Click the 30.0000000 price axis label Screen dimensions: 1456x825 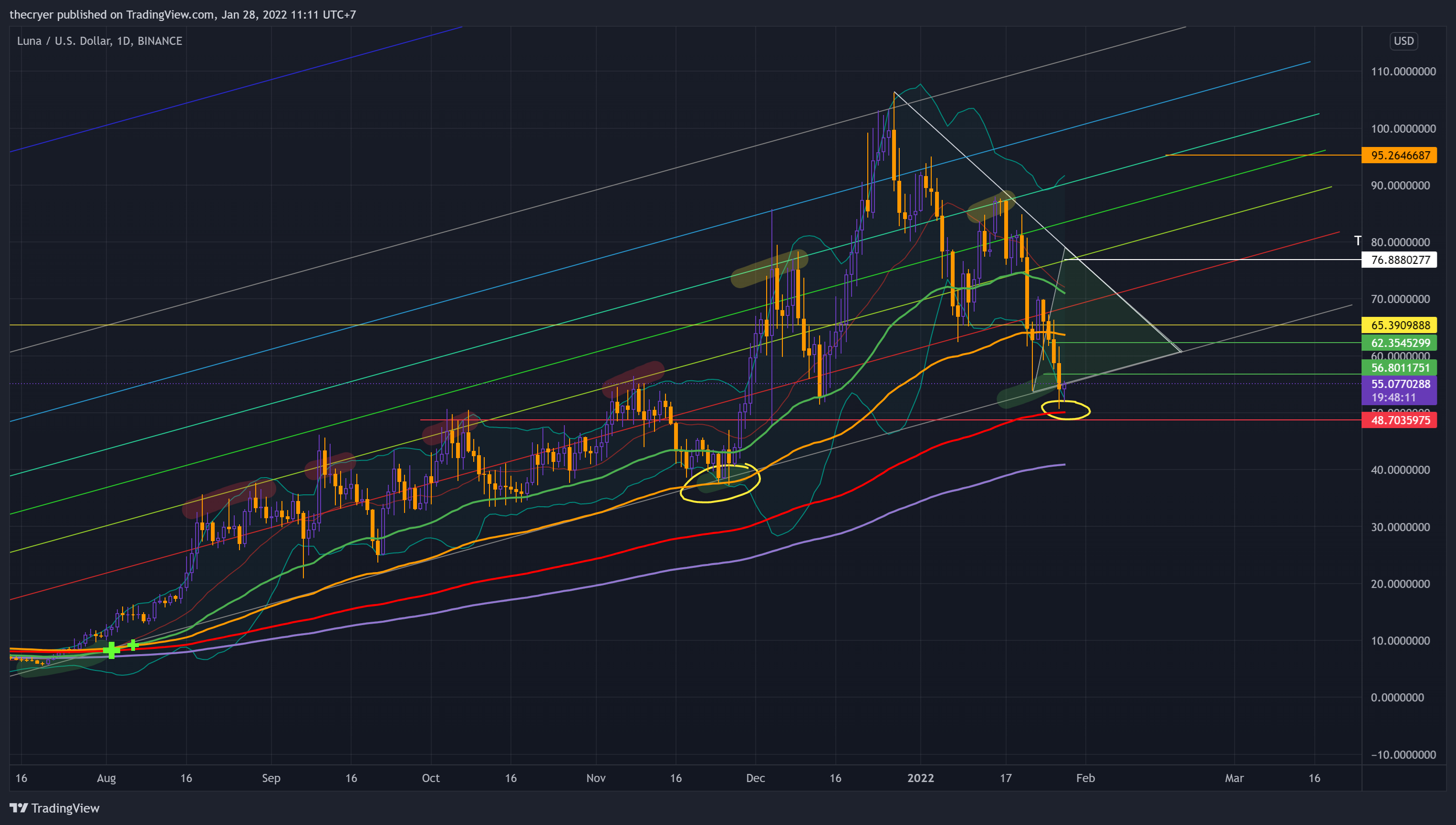point(1400,527)
